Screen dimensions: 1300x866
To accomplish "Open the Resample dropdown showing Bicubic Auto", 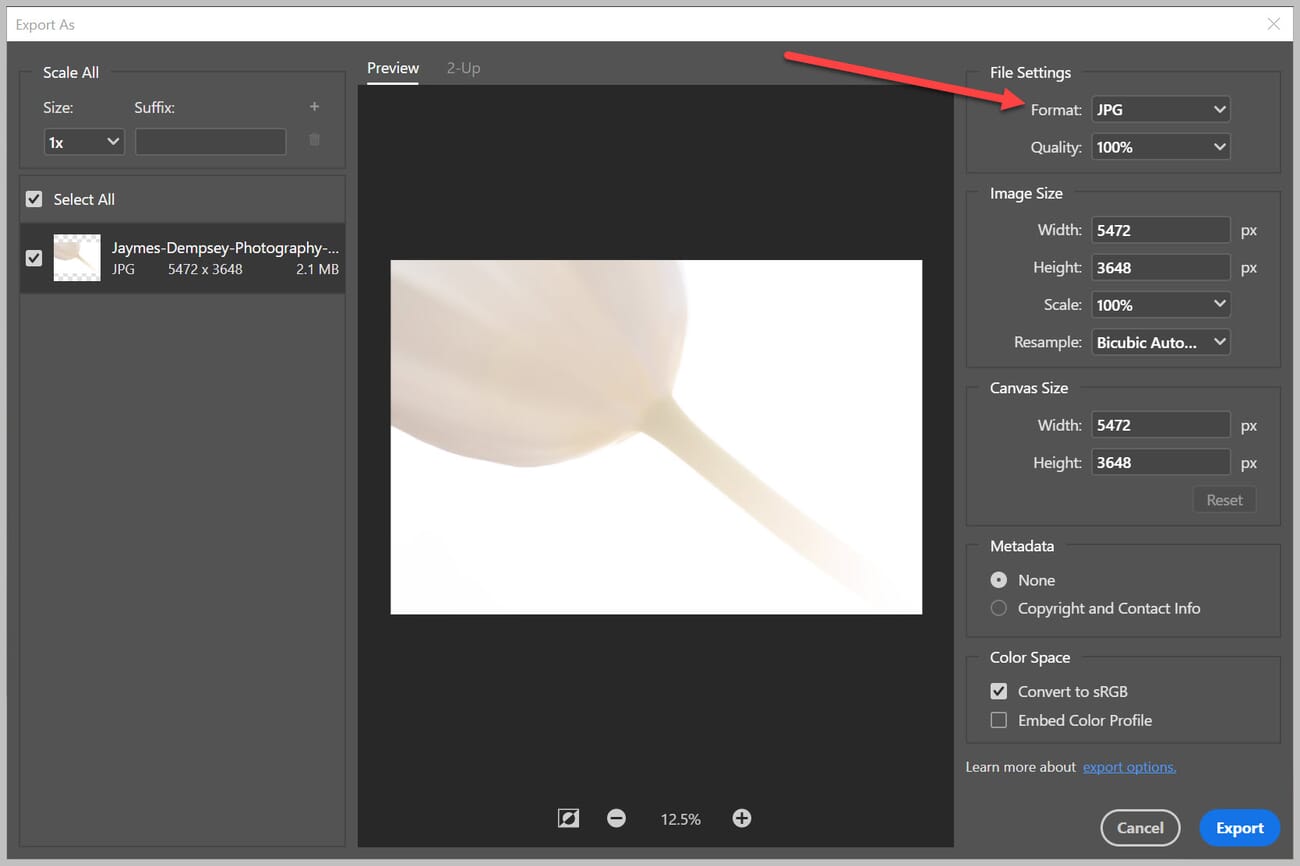I will tap(1160, 341).
